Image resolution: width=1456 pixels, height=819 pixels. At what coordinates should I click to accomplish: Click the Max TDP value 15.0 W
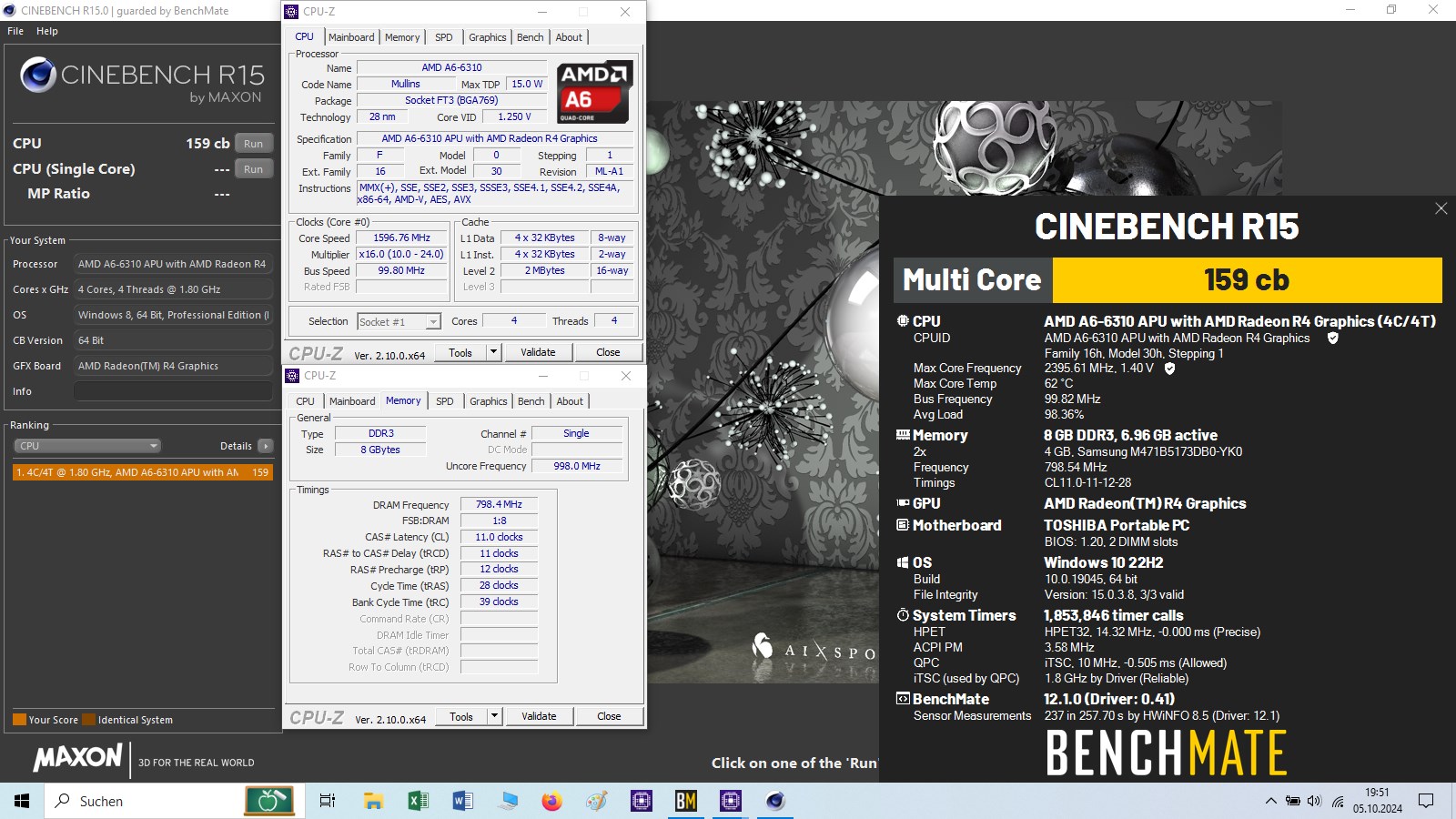[x=527, y=84]
